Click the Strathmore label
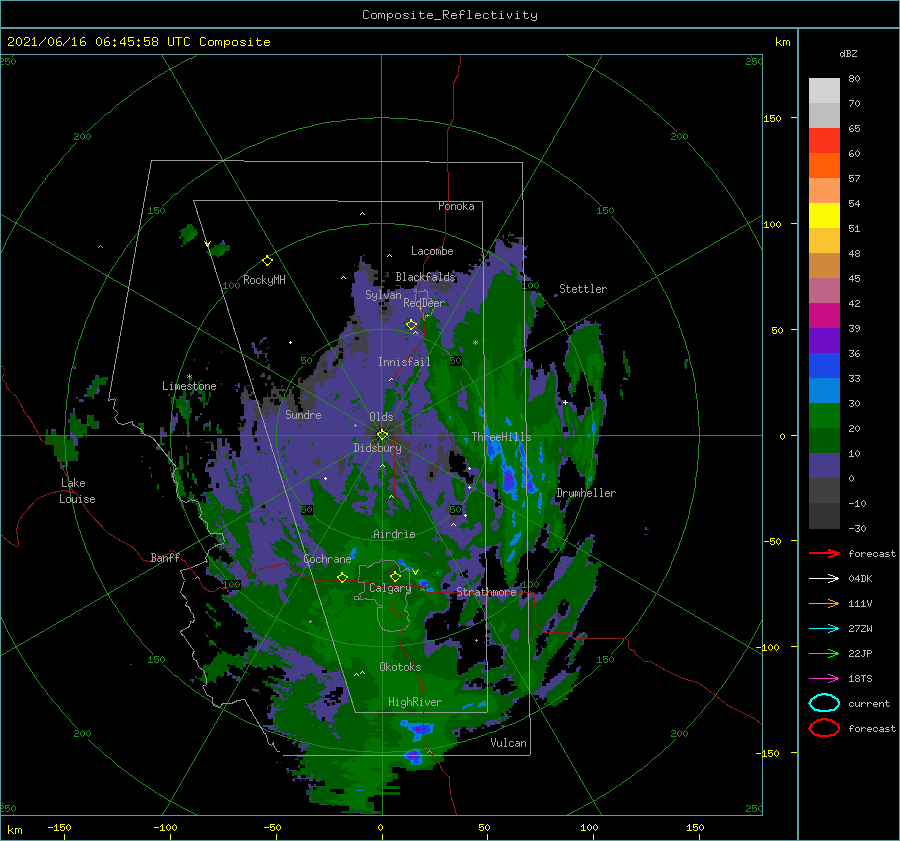 [x=487, y=592]
